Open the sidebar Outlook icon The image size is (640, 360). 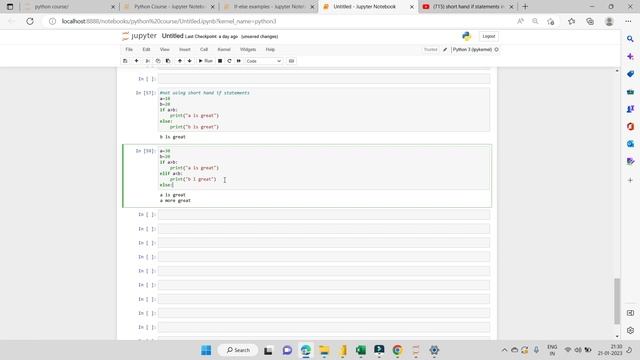tap(630, 144)
